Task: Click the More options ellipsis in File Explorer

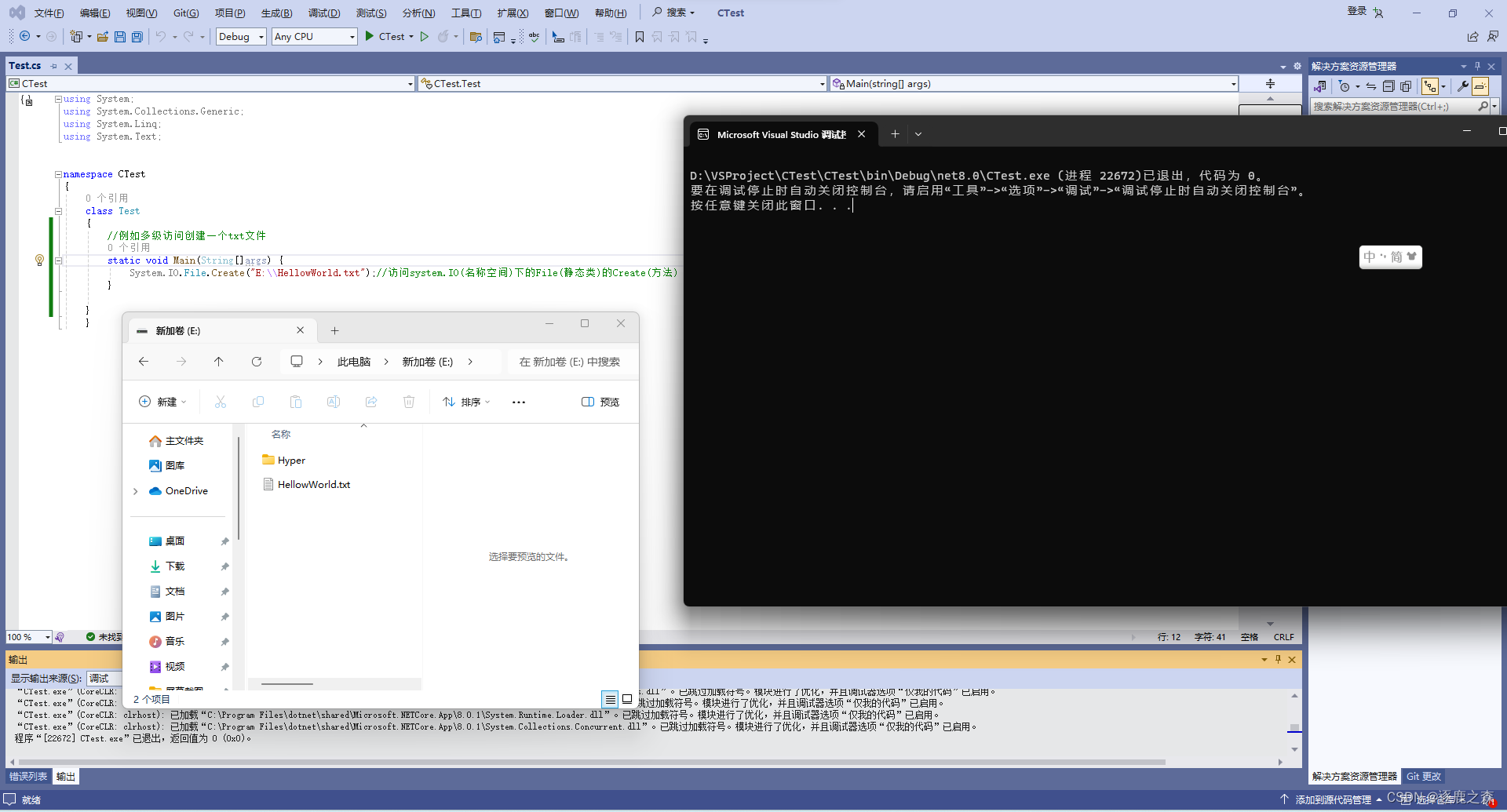Action: 519,402
